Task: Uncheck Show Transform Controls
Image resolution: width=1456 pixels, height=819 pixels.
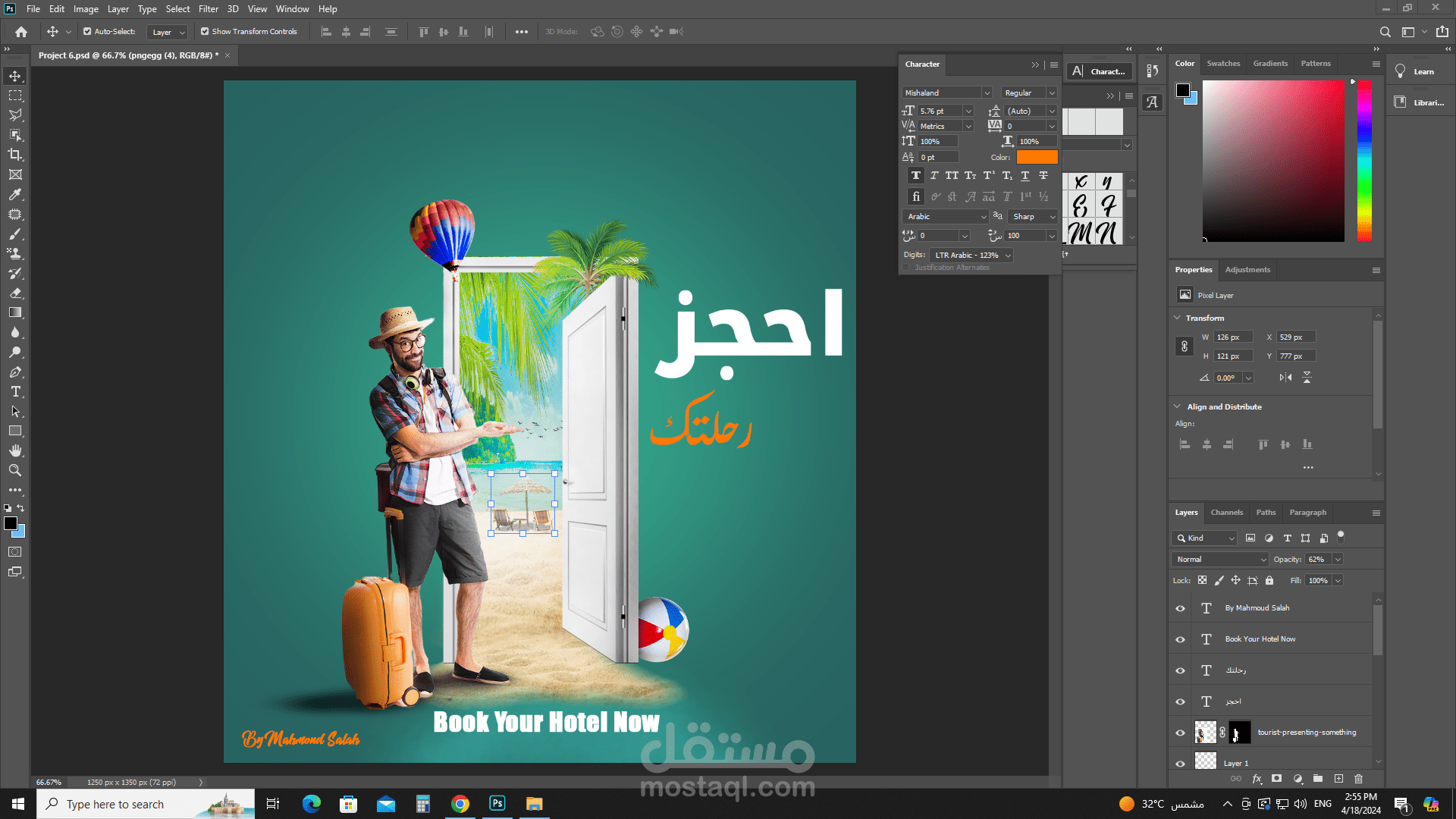Action: 205,32
